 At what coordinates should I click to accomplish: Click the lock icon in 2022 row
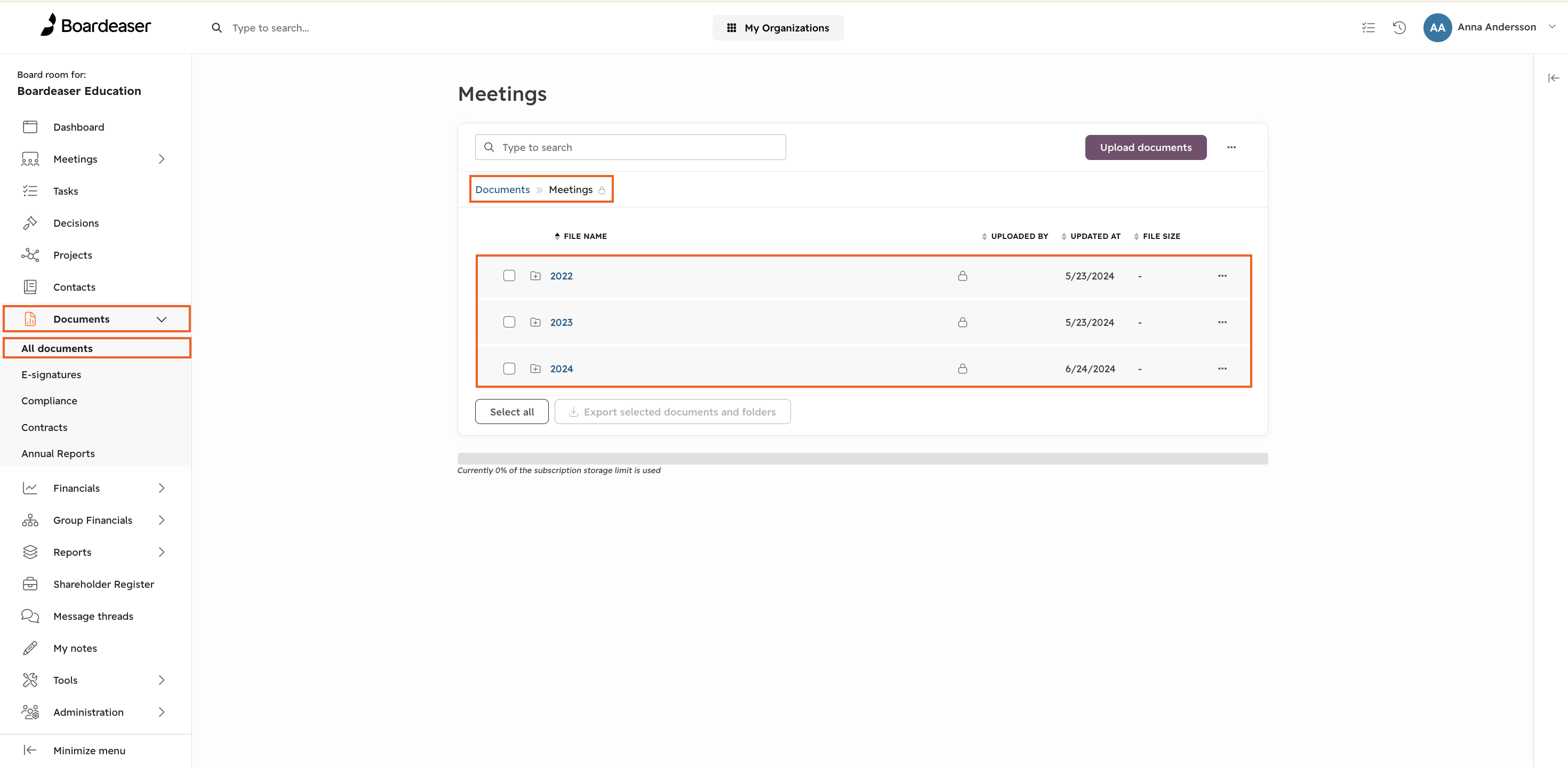pos(962,276)
